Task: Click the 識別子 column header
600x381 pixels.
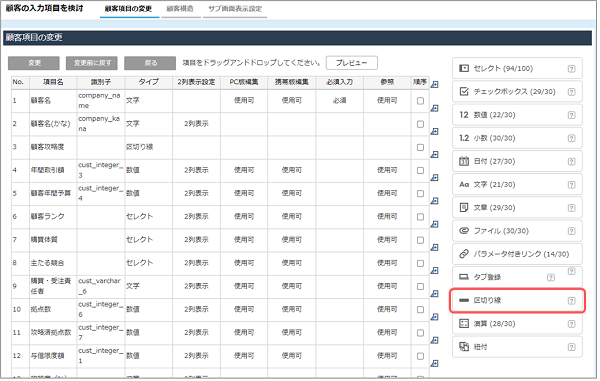Action: (101, 82)
